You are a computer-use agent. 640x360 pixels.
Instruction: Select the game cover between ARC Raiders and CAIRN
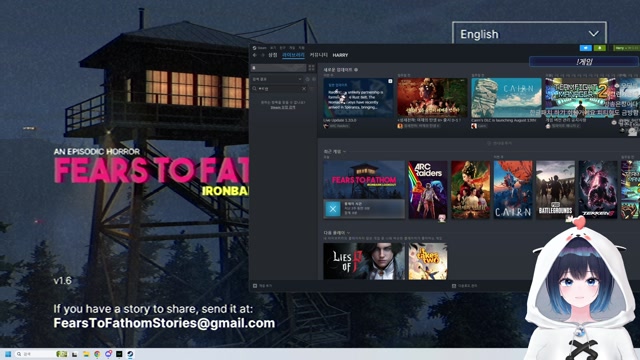(470, 190)
